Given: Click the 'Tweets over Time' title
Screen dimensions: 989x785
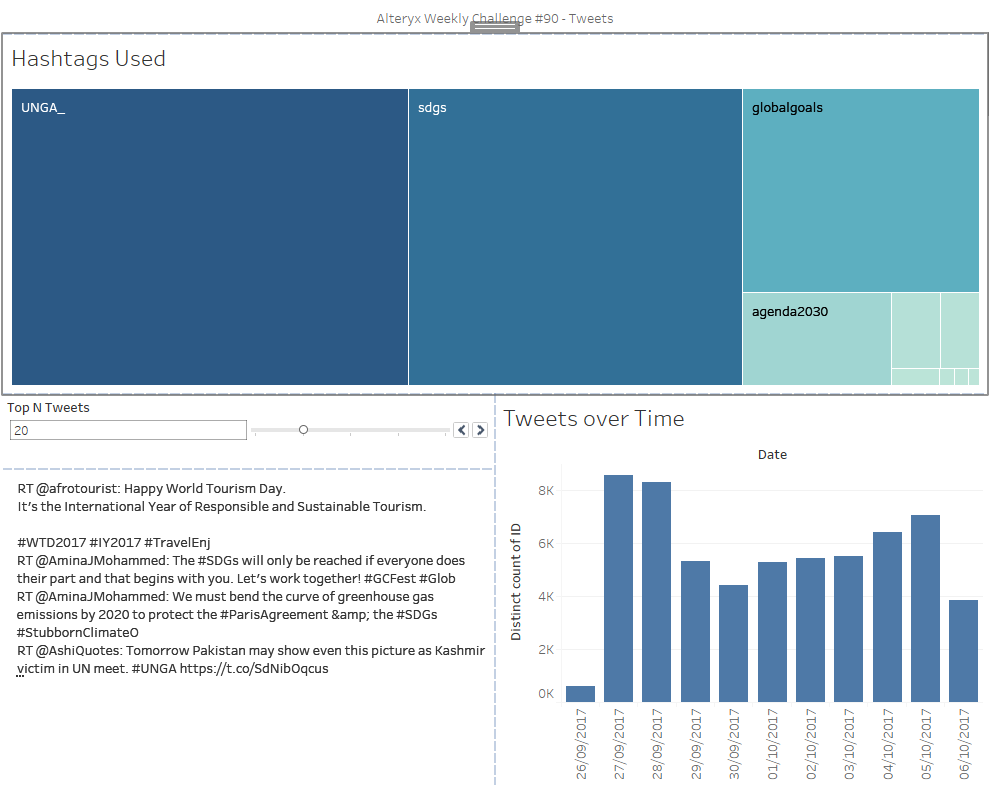Looking at the screenshot, I should coord(594,419).
